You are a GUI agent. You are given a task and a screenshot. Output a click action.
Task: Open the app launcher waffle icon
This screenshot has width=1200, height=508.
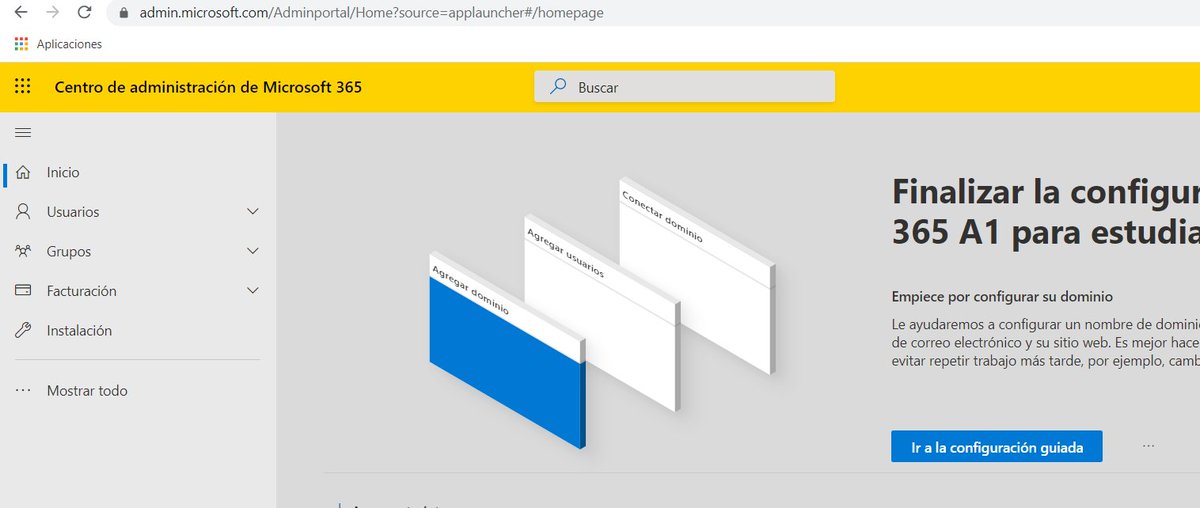pos(23,87)
